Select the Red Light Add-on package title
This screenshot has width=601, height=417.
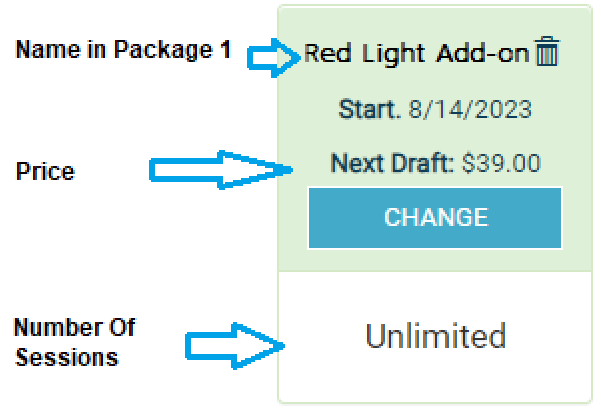click(x=416, y=54)
